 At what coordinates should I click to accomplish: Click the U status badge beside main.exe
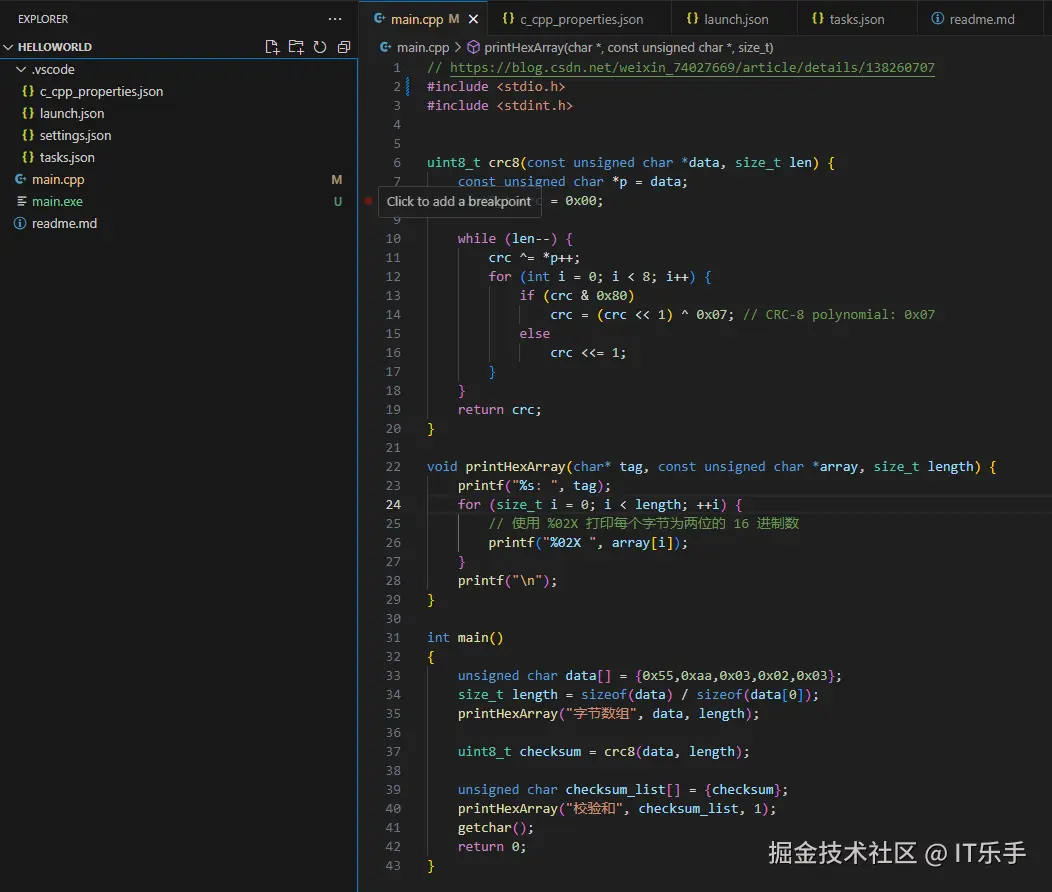click(x=337, y=201)
